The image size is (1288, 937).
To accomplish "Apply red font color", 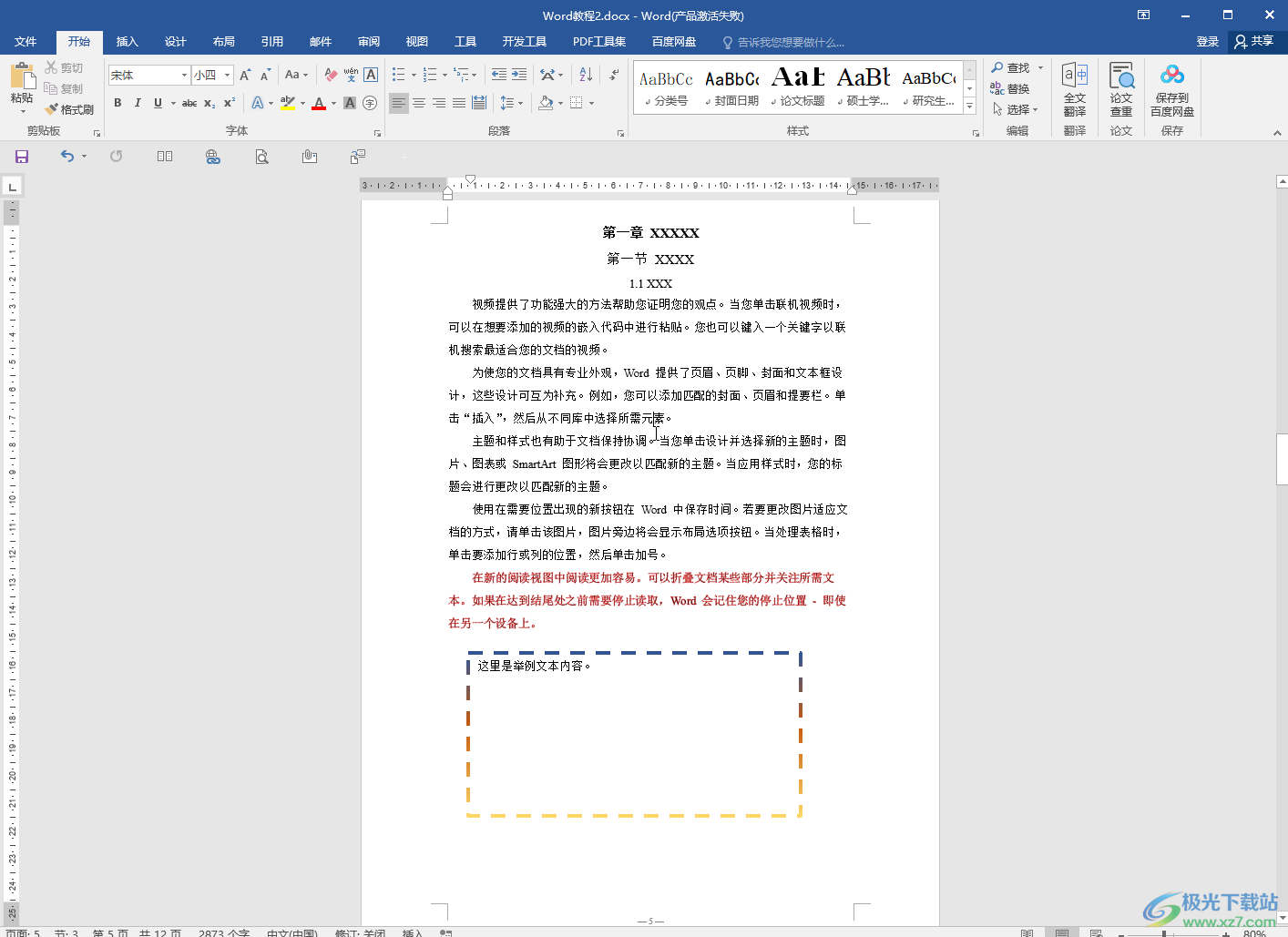I will (319, 103).
